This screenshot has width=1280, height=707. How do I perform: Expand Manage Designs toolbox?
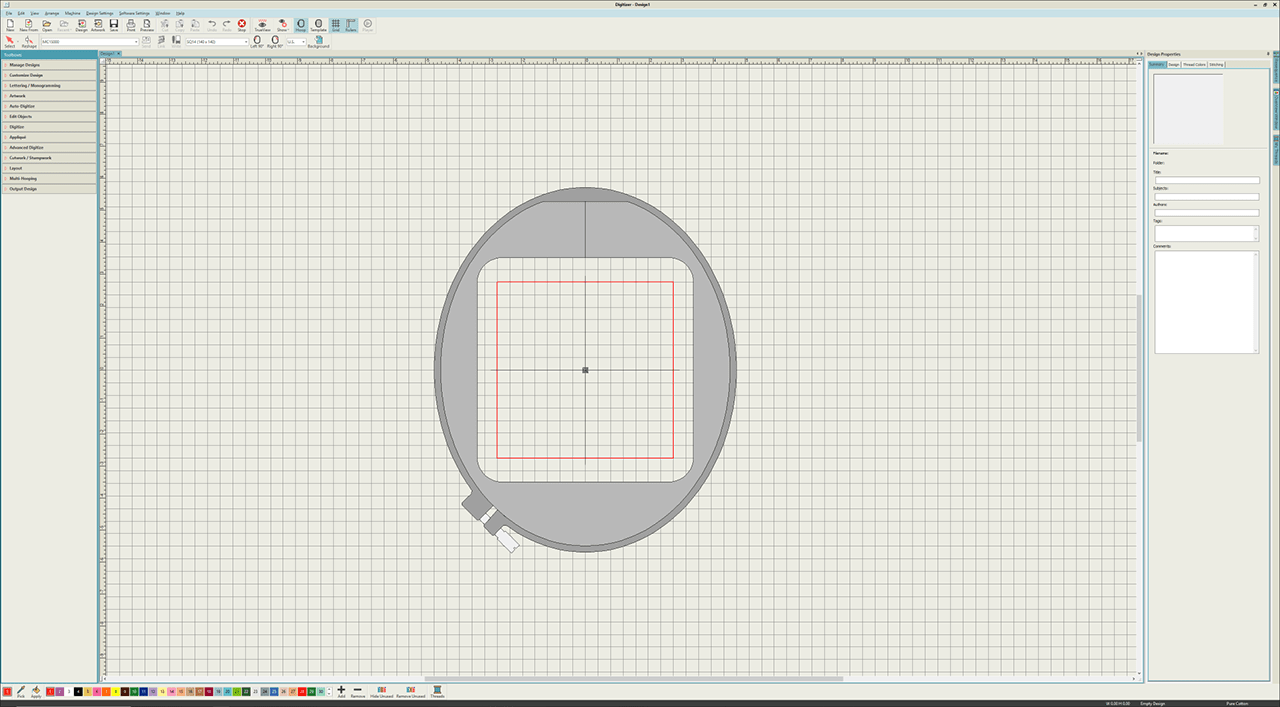tap(49, 65)
